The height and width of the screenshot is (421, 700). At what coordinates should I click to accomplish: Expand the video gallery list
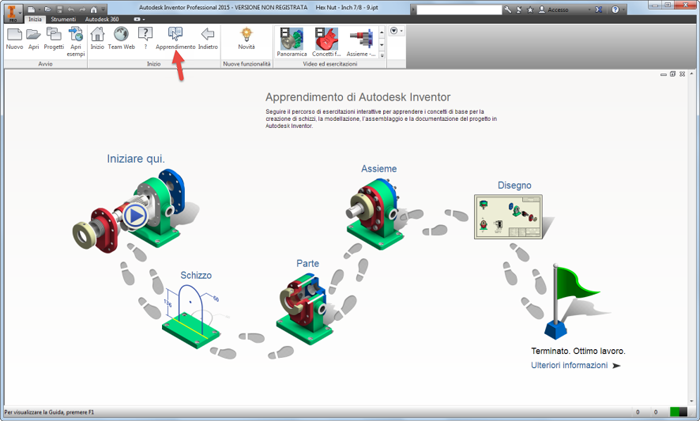click(x=382, y=55)
